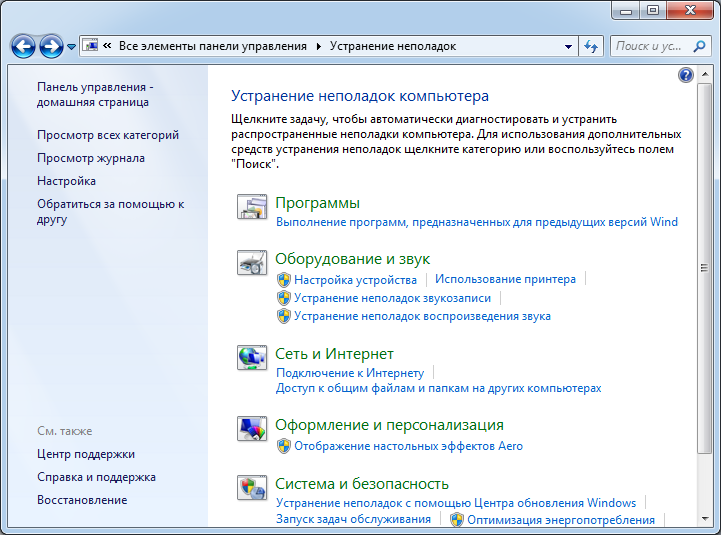722x536 pixels.
Task: Open shared files and folders access troubleshooter
Action: click(438, 388)
